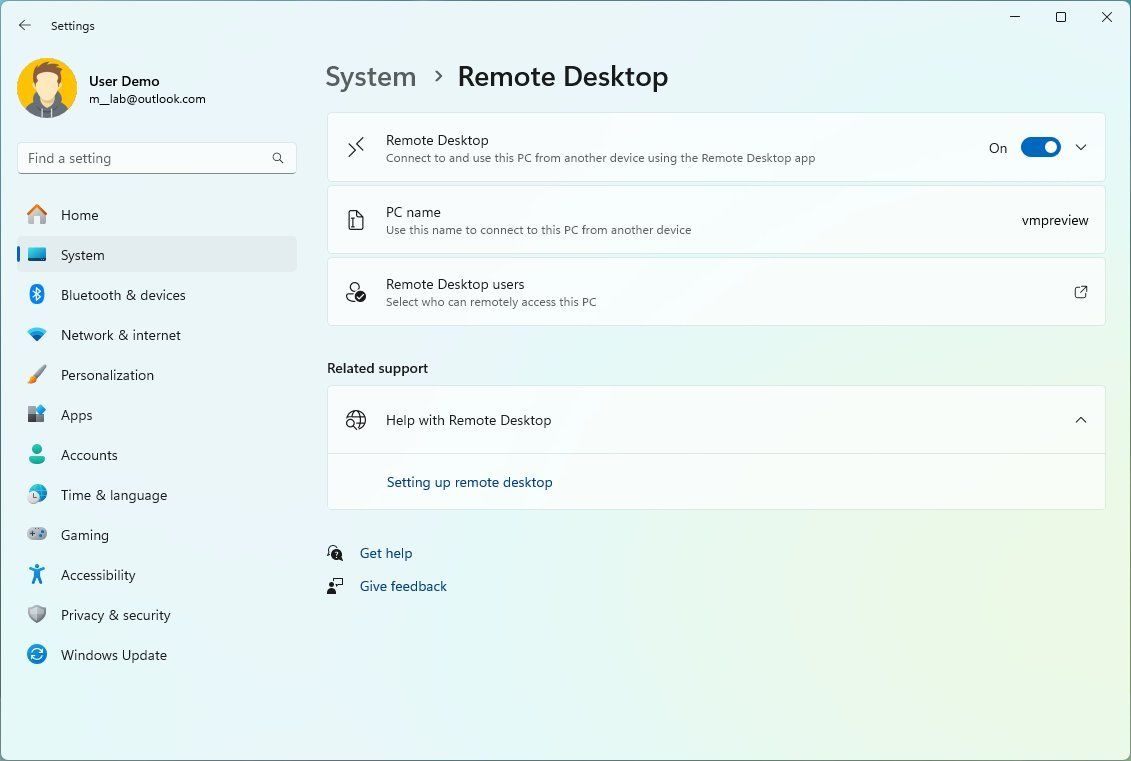1131x761 pixels.
Task: Click the Gaming controller icon
Action: [37, 535]
